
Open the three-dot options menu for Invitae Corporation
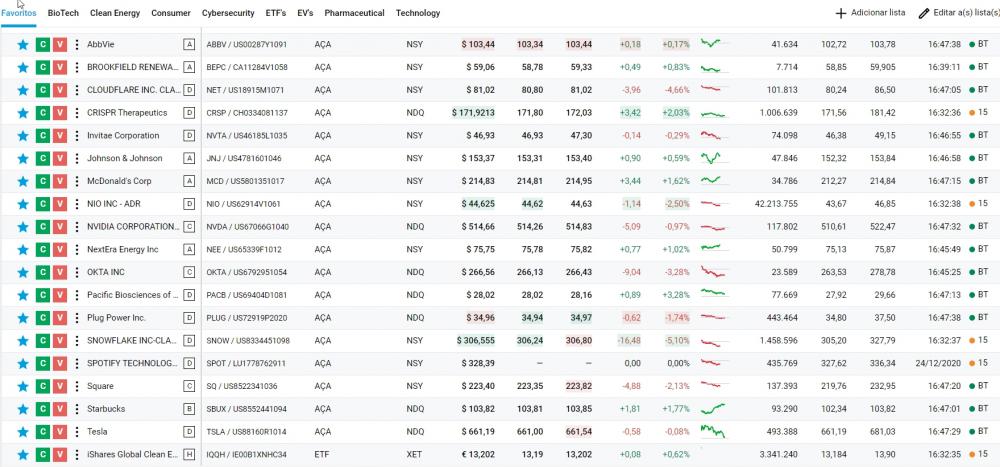tap(77, 136)
